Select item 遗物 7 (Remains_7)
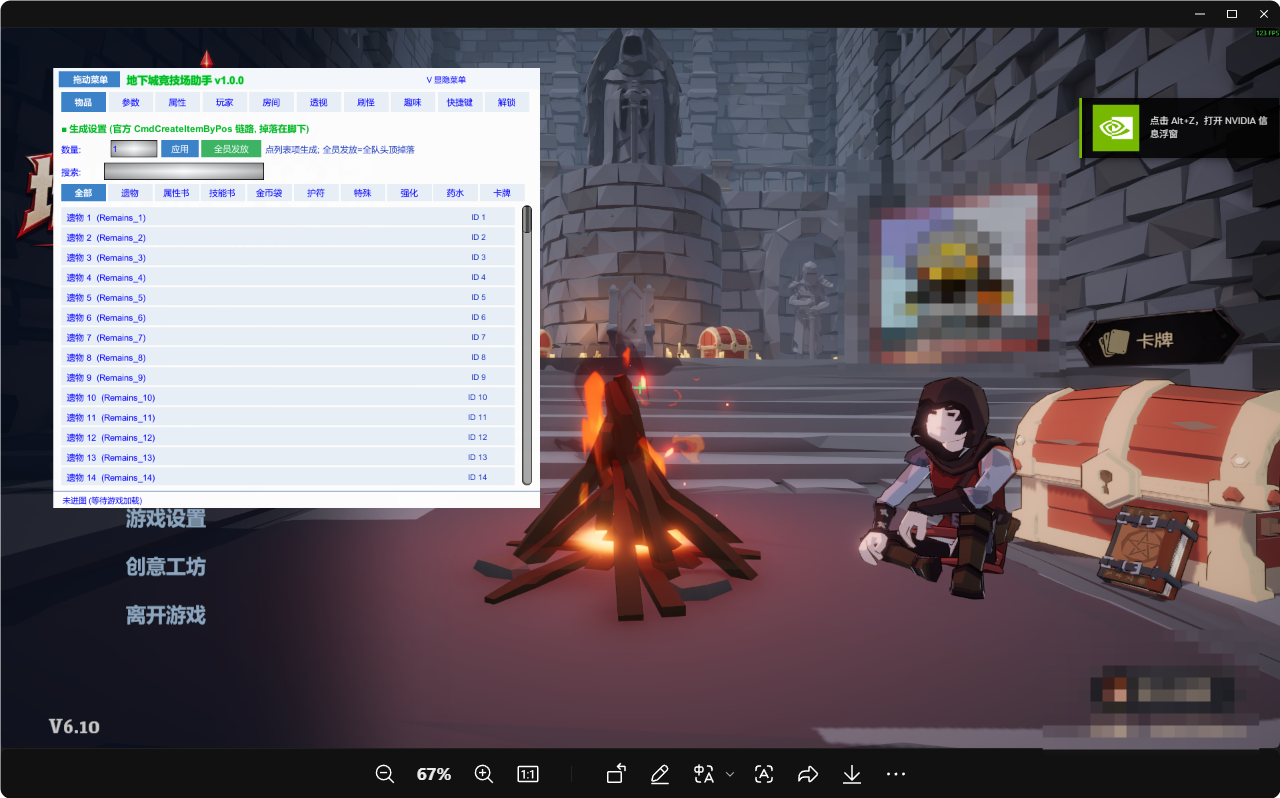Viewport: 1280px width, 798px height. point(288,337)
